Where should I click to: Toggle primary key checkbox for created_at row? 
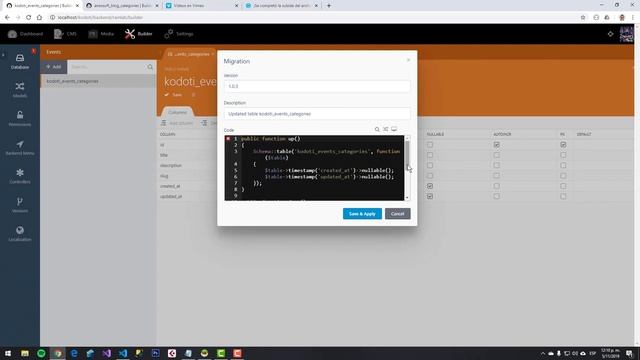pyautogui.click(x=563, y=186)
